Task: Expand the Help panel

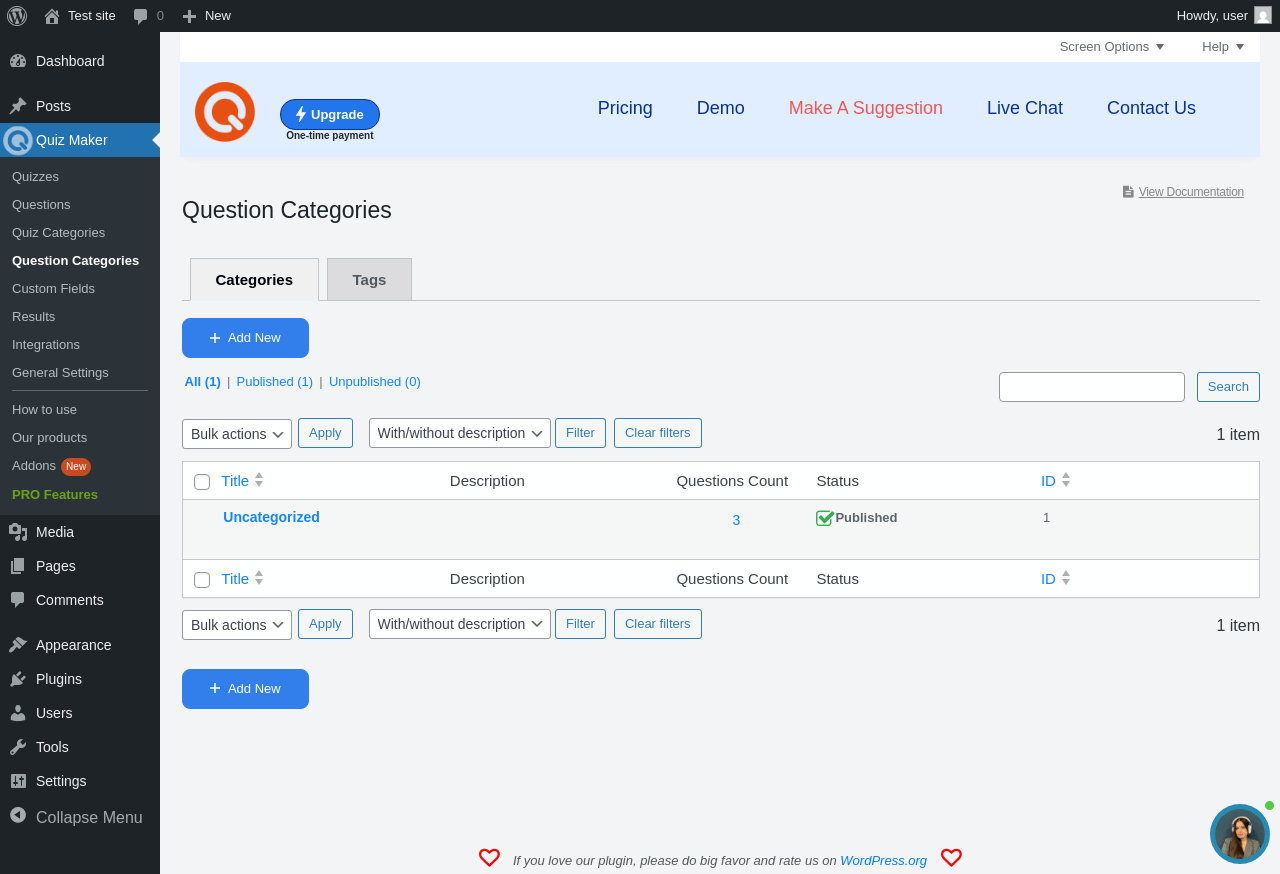Action: point(1223,47)
